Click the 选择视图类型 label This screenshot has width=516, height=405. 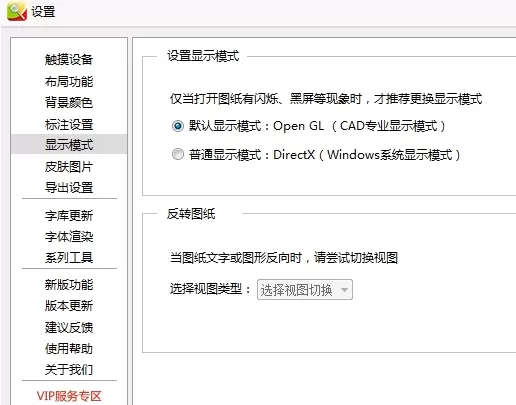[x=209, y=289]
